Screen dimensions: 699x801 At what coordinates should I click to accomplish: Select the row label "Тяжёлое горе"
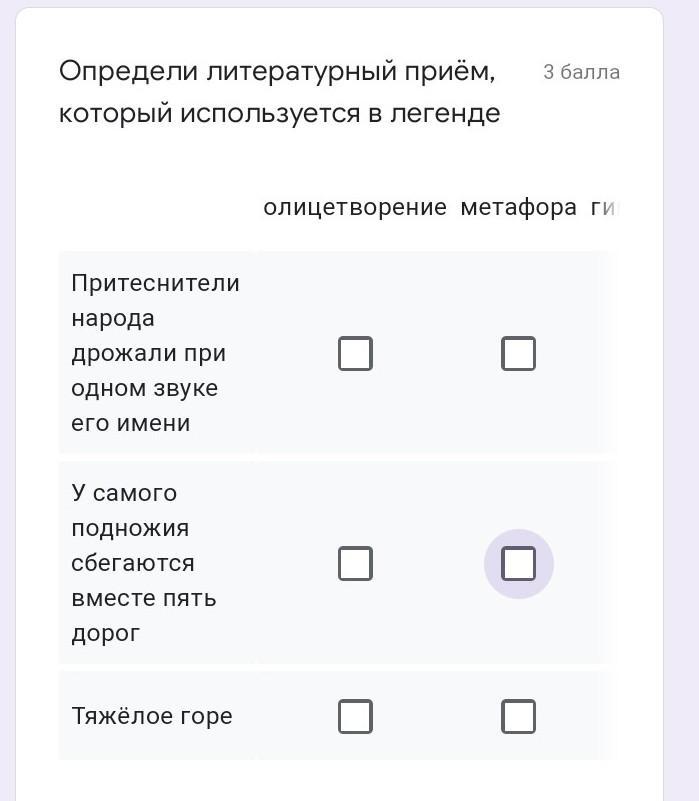(x=152, y=716)
